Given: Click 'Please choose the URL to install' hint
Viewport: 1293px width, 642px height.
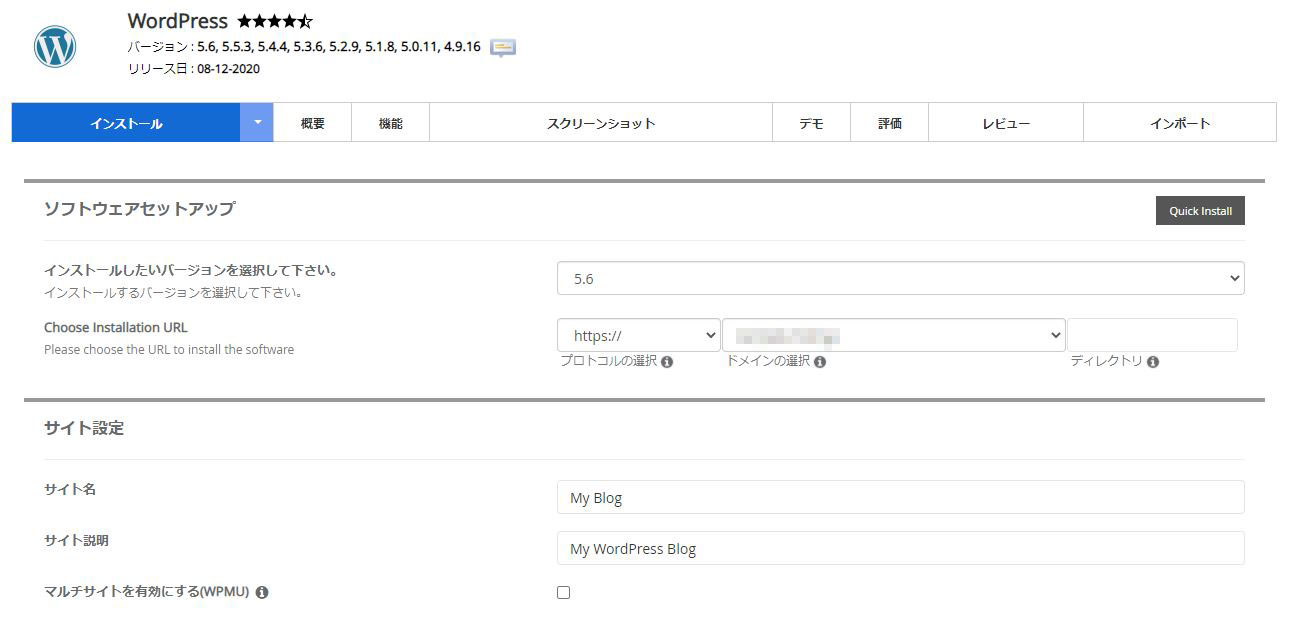Looking at the screenshot, I should tap(169, 350).
